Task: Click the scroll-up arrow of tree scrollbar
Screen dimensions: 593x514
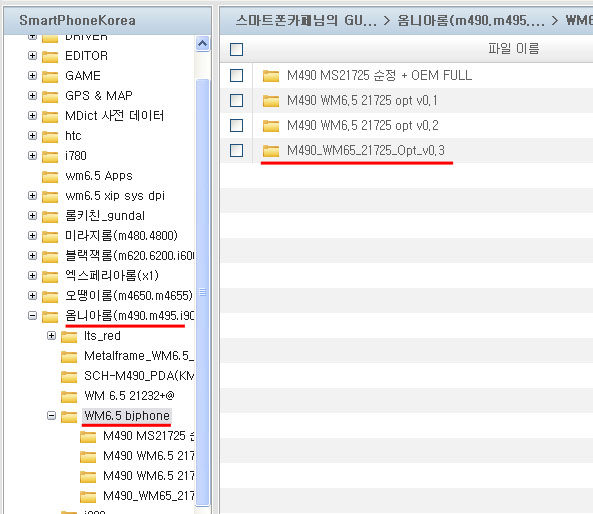Action: tap(202, 44)
